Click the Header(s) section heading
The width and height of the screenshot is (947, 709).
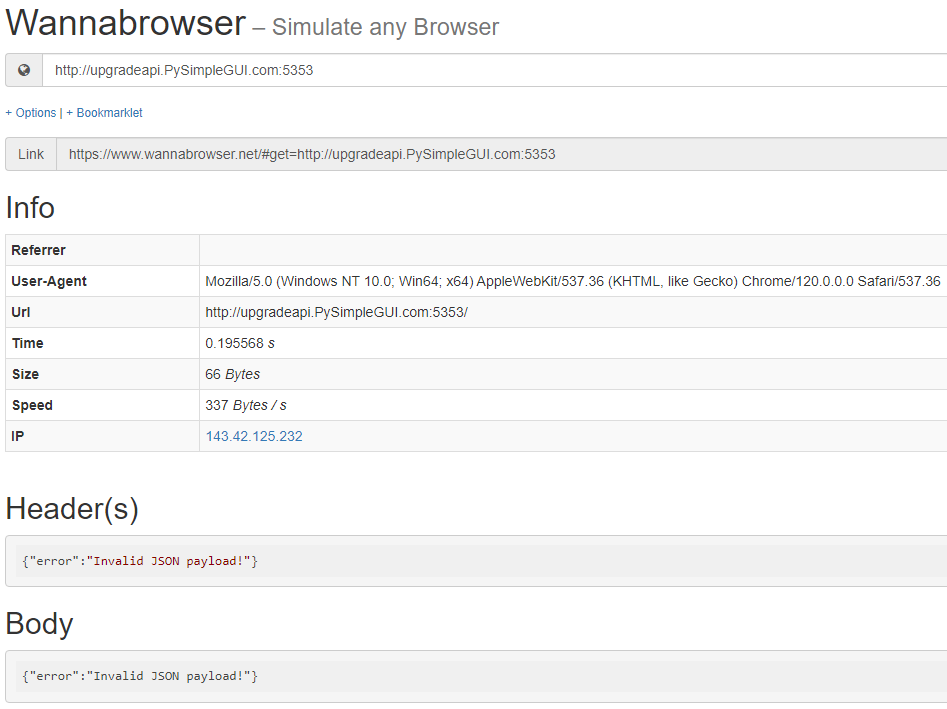[x=71, y=509]
